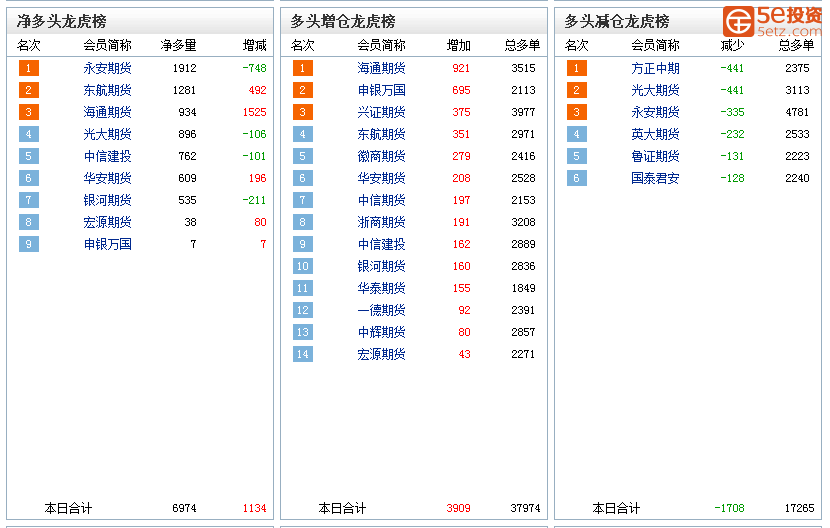Open 英大期货 link in 多头减仓龙虎榜

(655, 134)
